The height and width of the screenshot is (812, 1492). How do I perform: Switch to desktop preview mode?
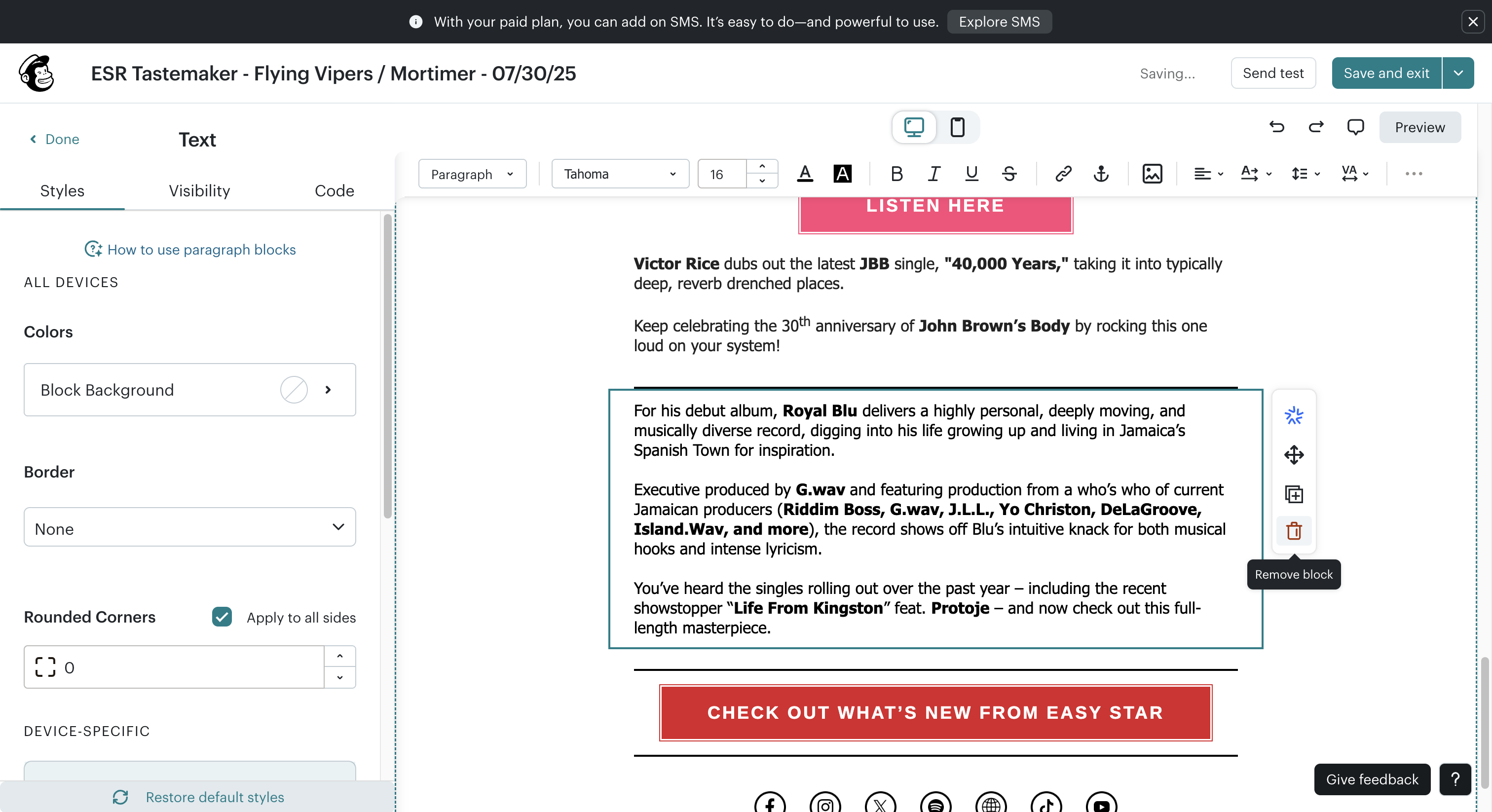[914, 127]
